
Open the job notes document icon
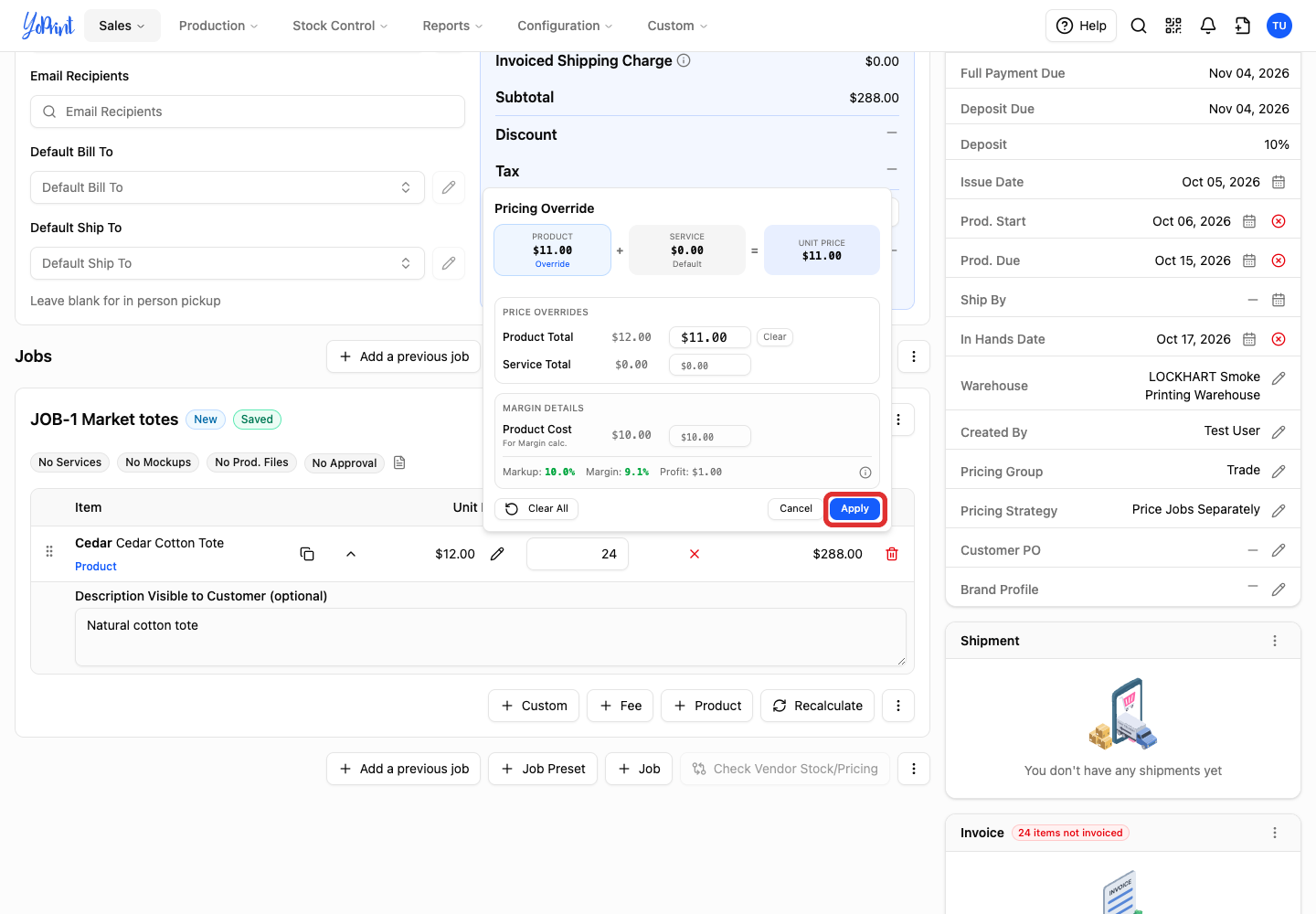[x=399, y=462]
